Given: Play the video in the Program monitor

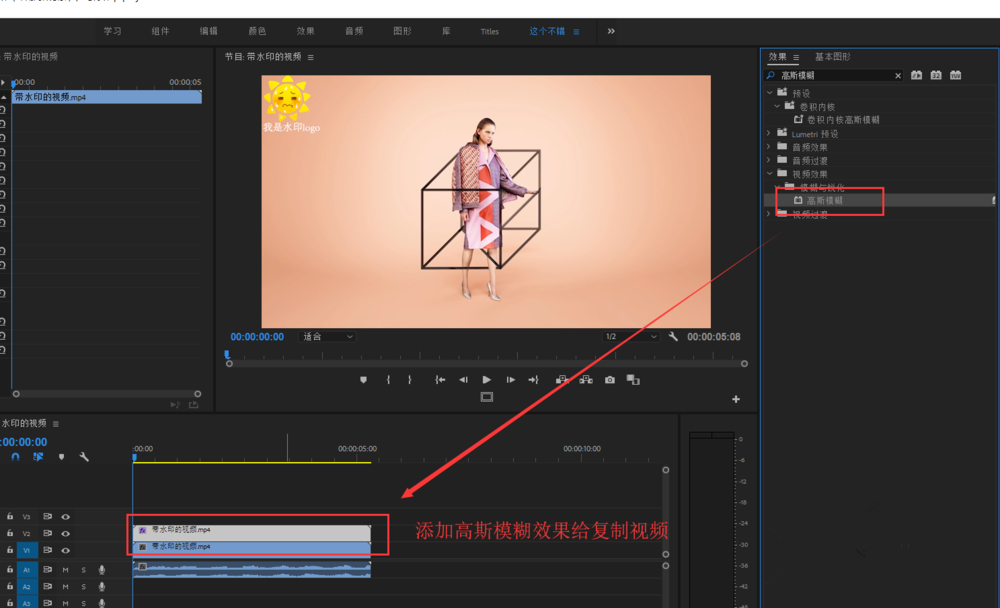Looking at the screenshot, I should pos(486,380).
